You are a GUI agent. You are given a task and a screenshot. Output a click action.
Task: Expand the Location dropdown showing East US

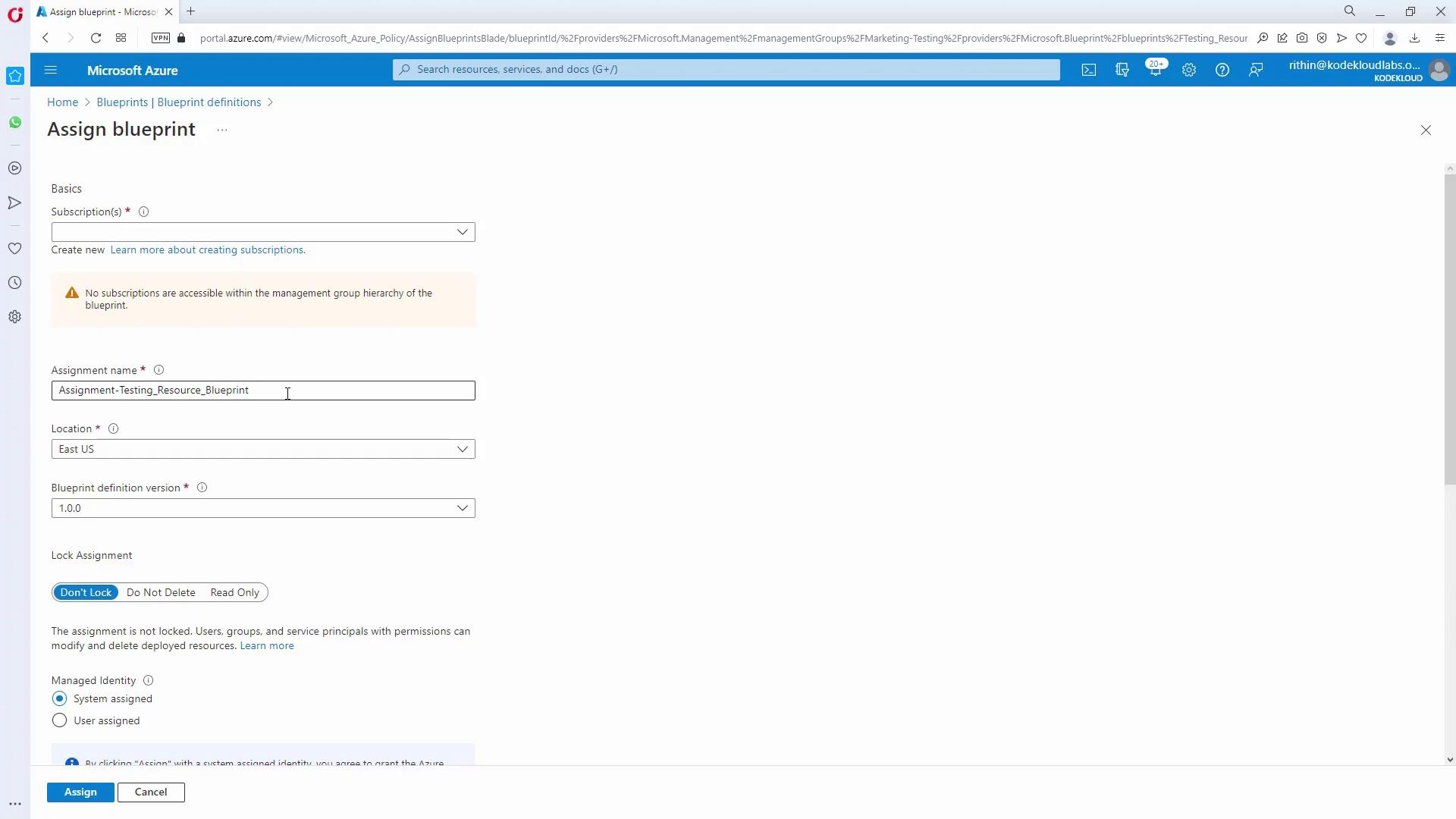262,449
